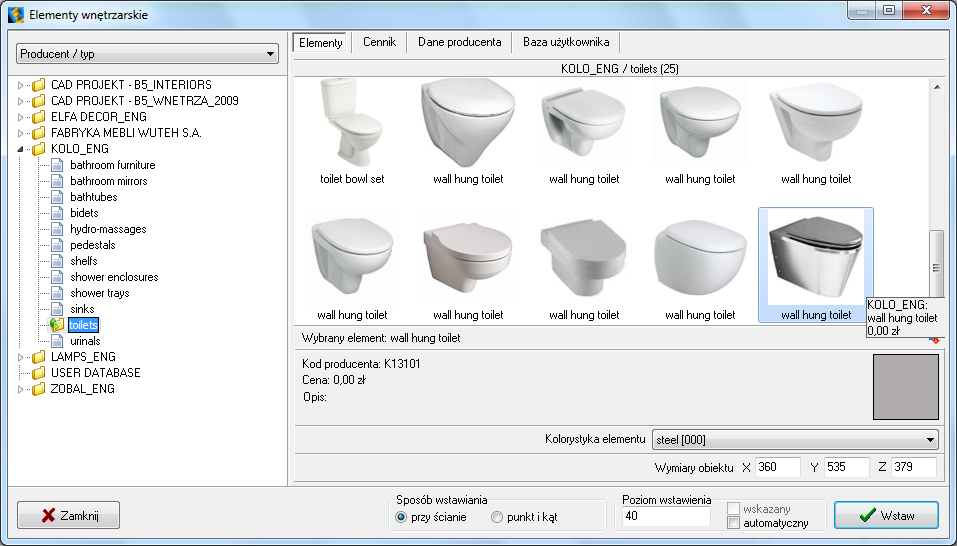Click the shelfs document icon
The height and width of the screenshot is (546, 957).
click(x=57, y=261)
